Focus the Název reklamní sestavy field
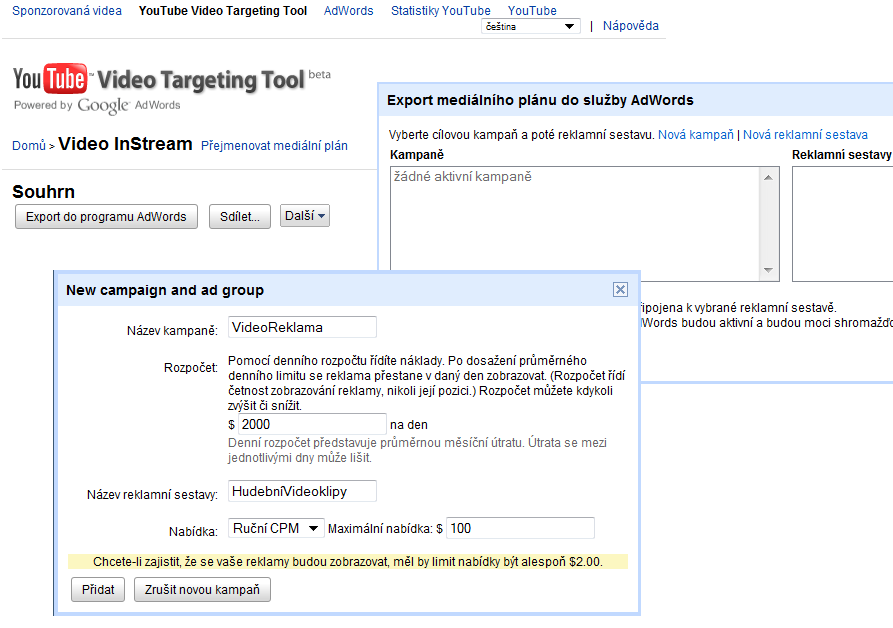 [x=302, y=491]
